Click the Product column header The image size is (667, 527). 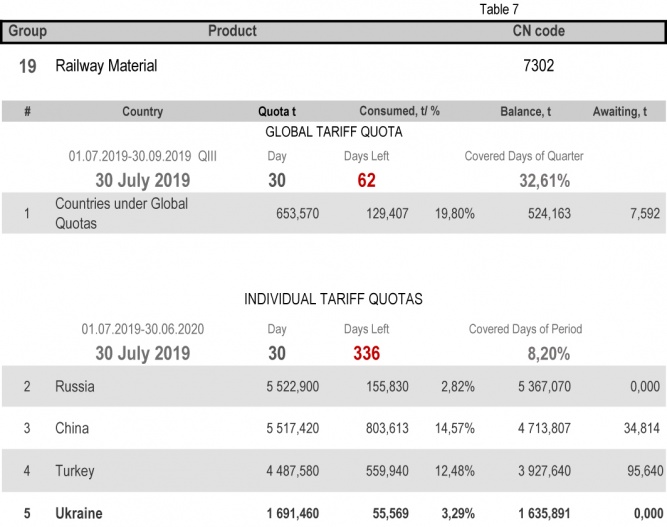point(232,31)
